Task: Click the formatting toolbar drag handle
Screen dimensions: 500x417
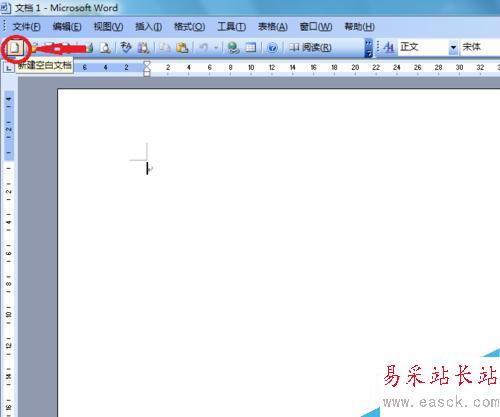Action: [x=378, y=47]
